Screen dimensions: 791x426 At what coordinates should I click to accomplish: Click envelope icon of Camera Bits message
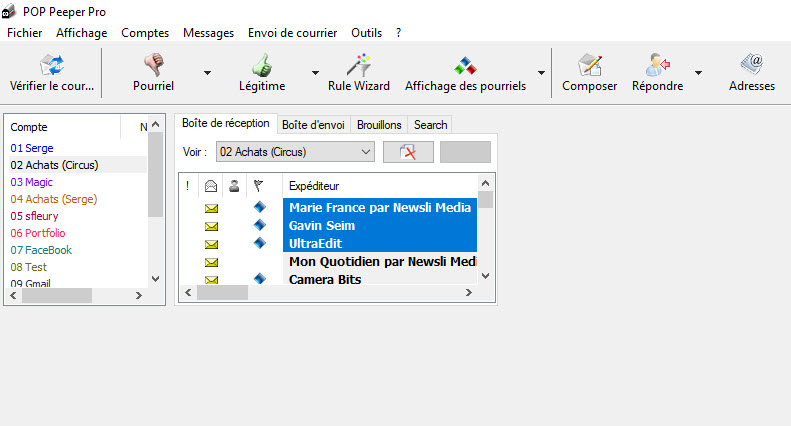click(x=211, y=280)
